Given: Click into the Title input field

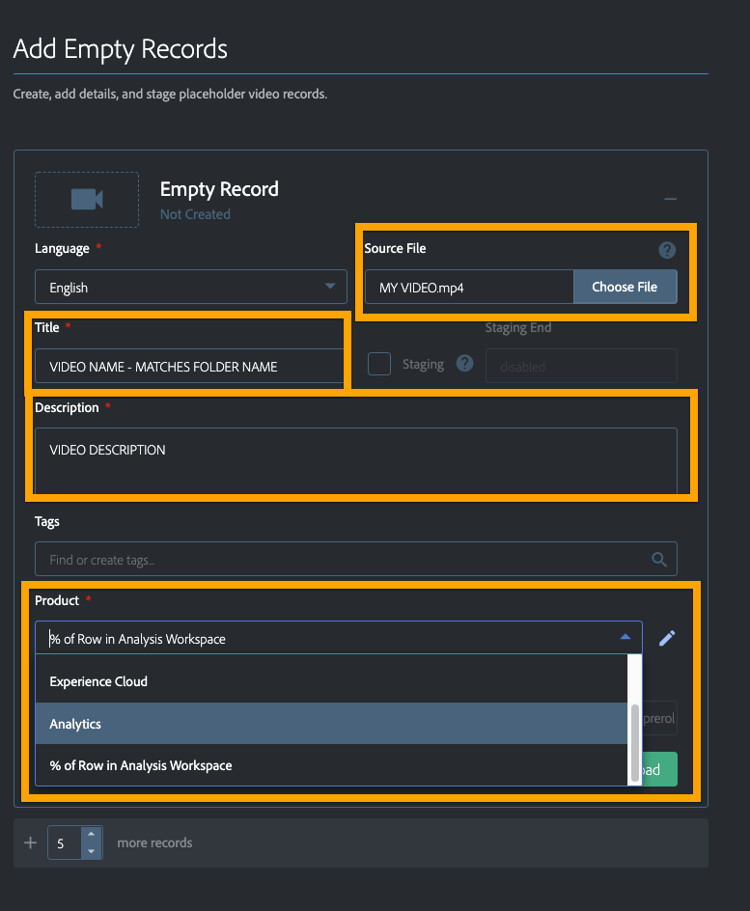Looking at the screenshot, I should point(189,367).
